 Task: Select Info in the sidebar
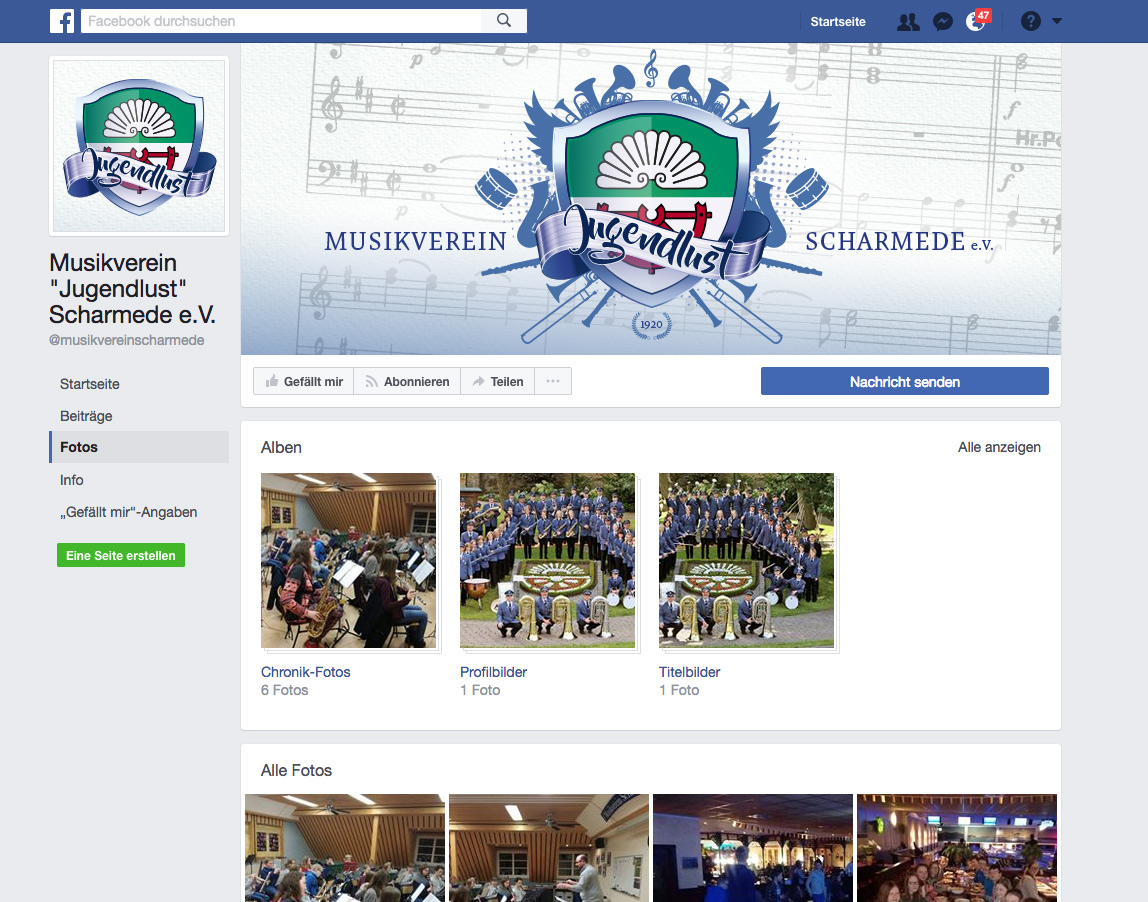click(72, 480)
